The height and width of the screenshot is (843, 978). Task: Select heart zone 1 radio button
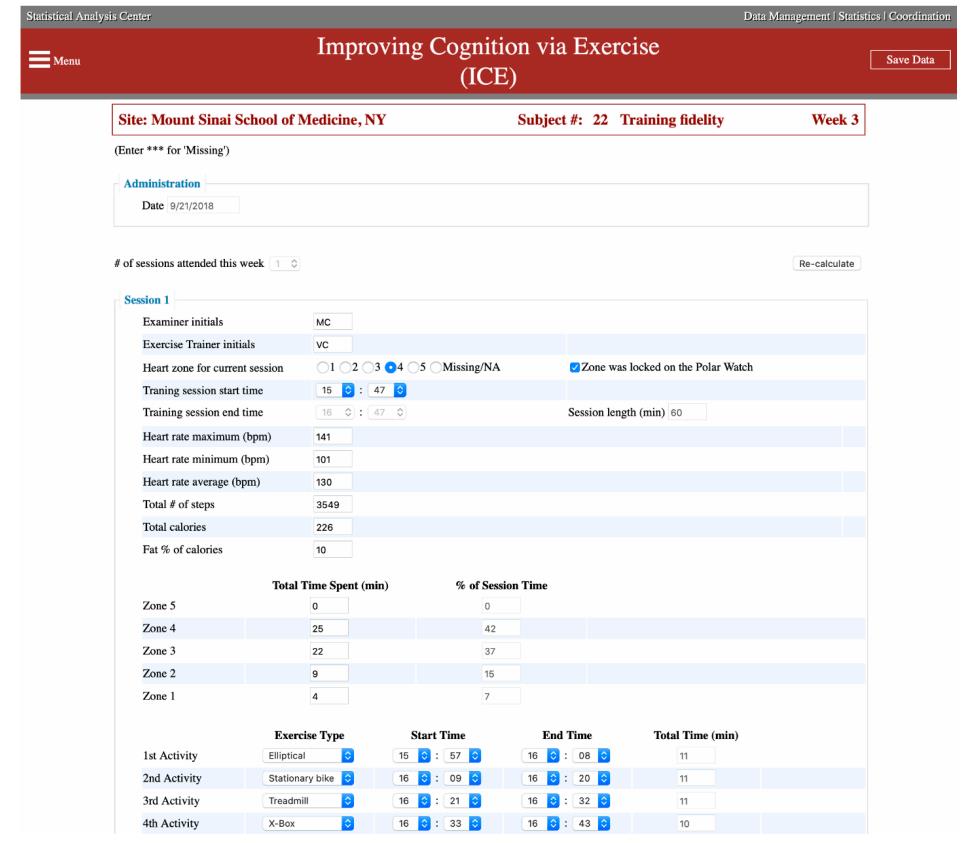(321, 367)
